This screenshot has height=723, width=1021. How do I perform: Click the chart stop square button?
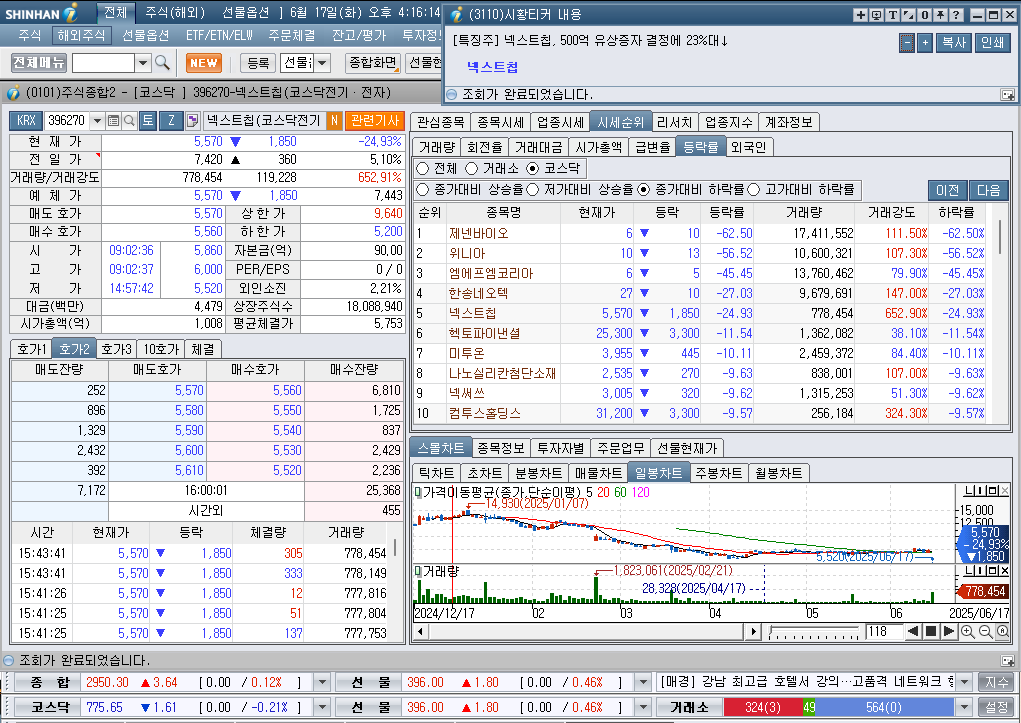coord(930,631)
